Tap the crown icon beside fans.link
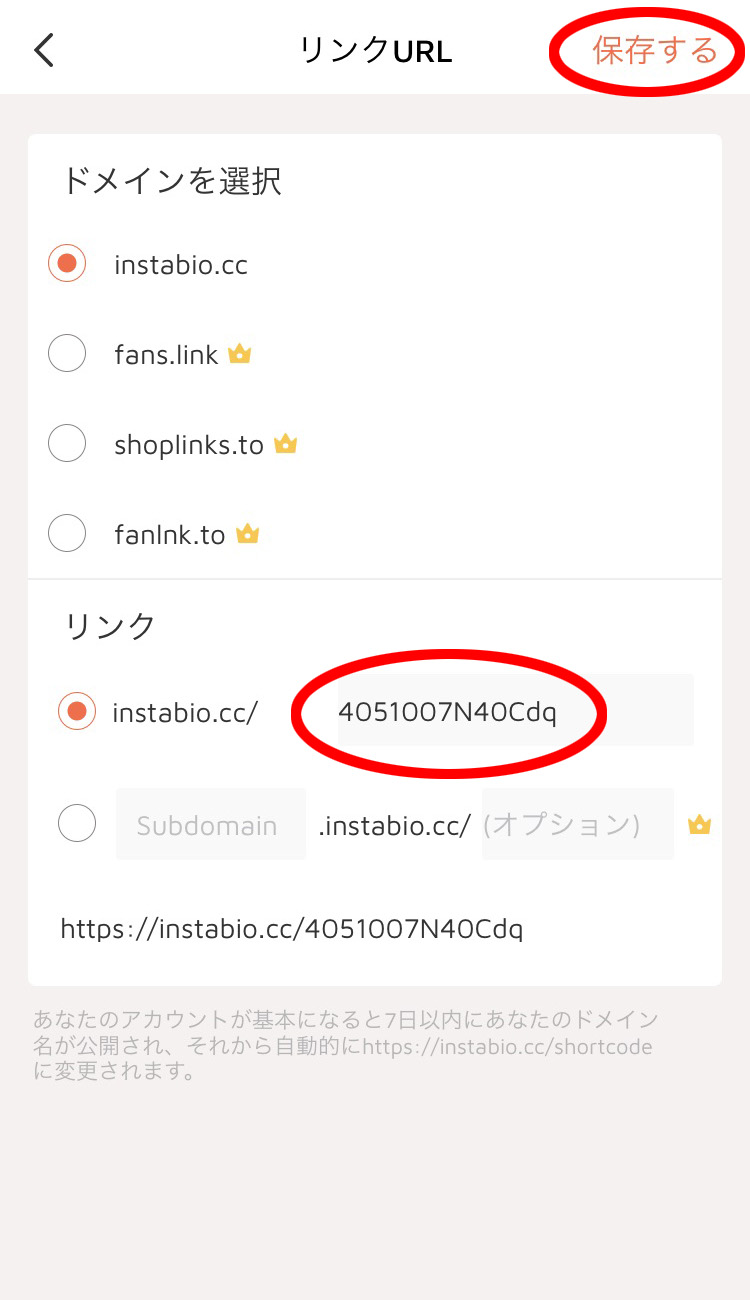Screen dimensions: 750x1300 (239, 354)
